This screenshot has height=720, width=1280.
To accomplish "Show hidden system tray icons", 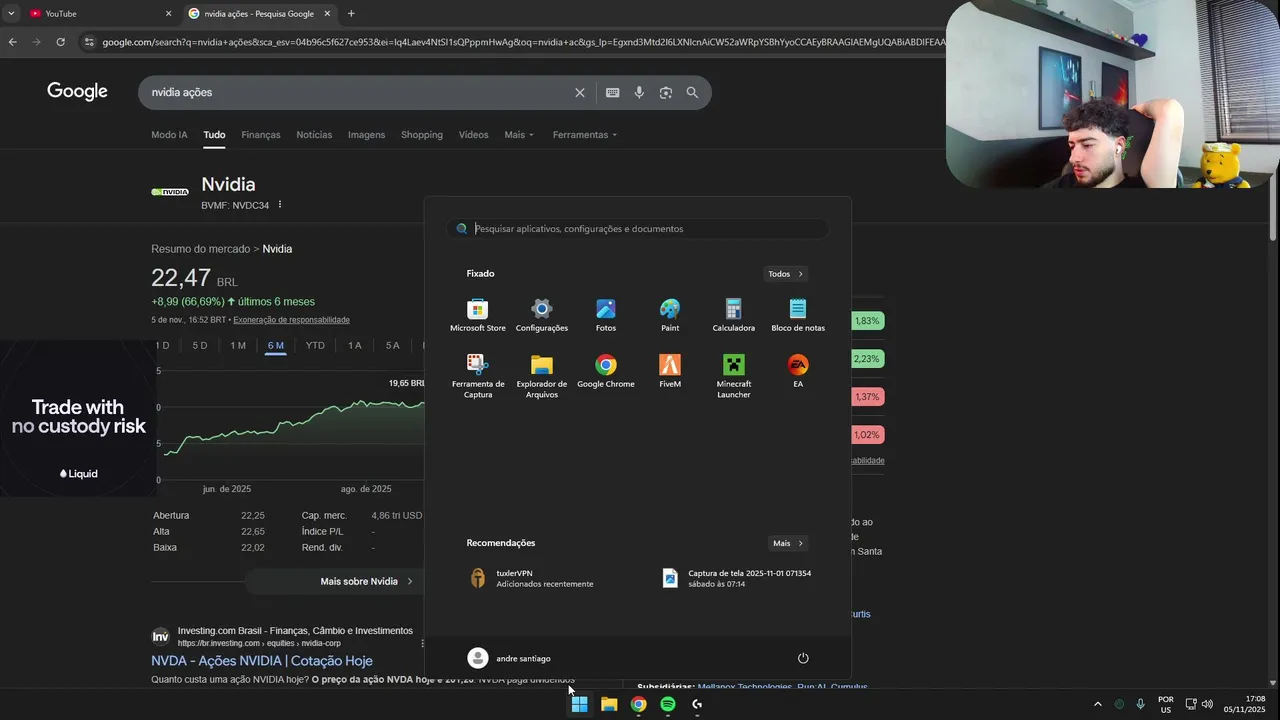I will pos(1097,704).
